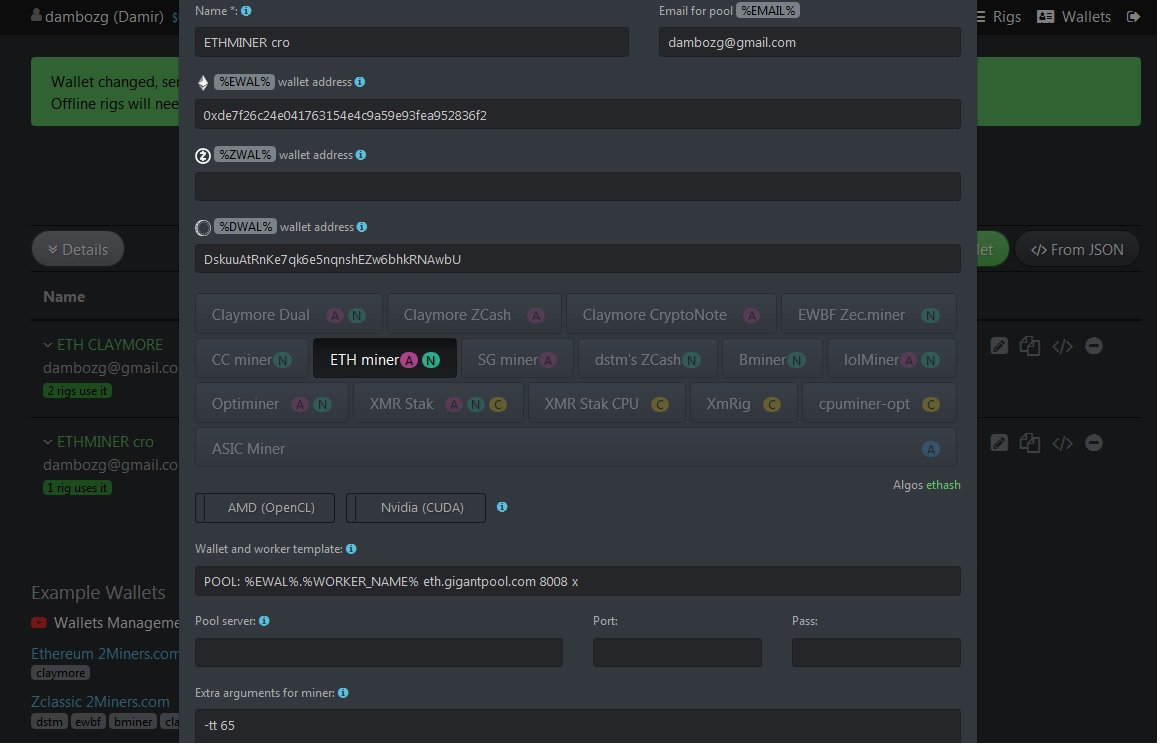Open Zclassic 2Miners.com example wallet link
The height and width of the screenshot is (744, 1164).
tap(100, 702)
